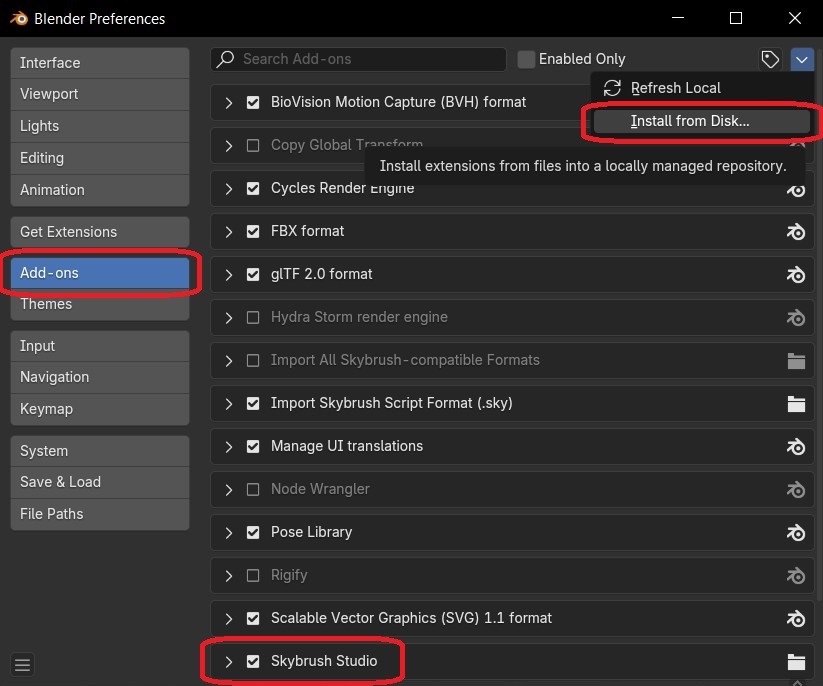823x686 pixels.
Task: Expand the BioVision Motion Capture entry
Action: click(x=228, y=102)
